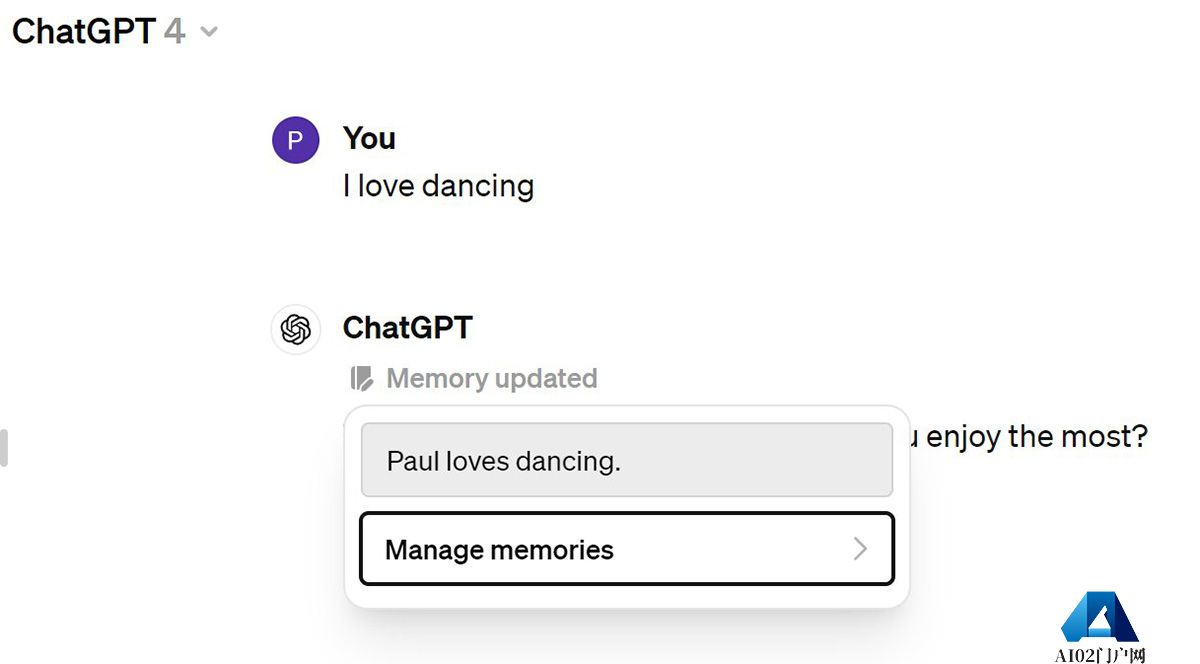This screenshot has width=1200, height=664.
Task: Open the model selector chevron near ChatGPT 4
Action: coord(209,32)
